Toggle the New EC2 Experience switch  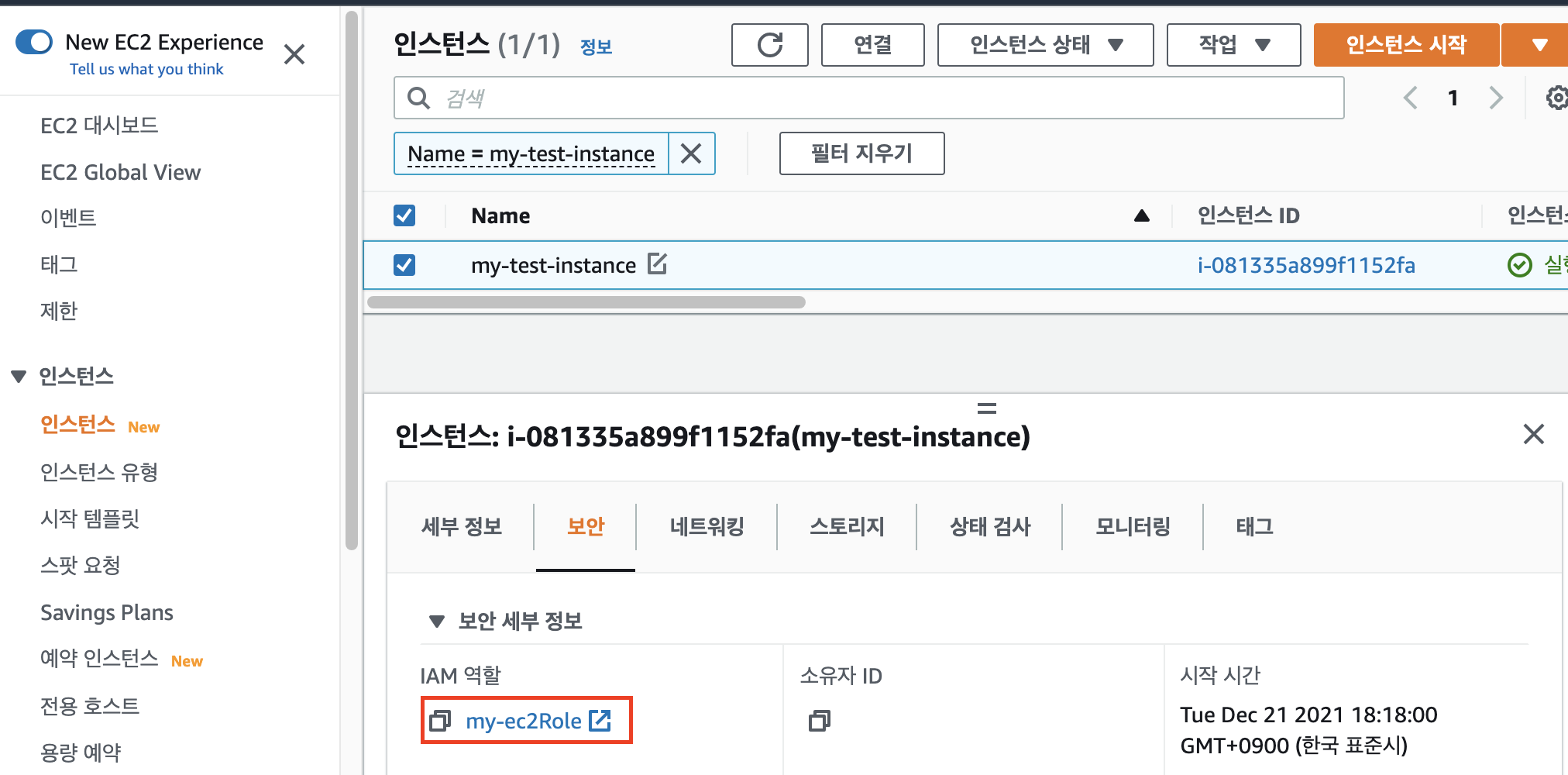pyautogui.click(x=34, y=42)
